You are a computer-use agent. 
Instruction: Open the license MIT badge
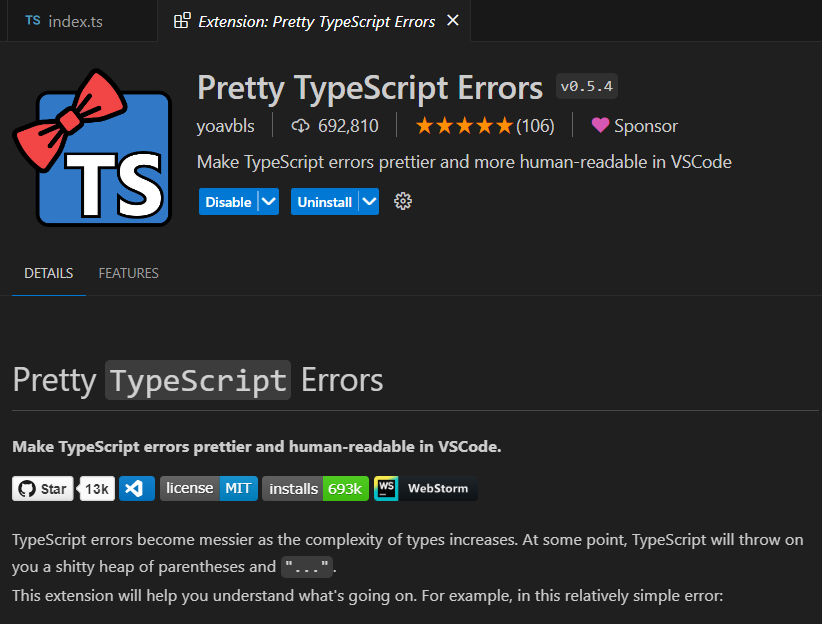209,489
